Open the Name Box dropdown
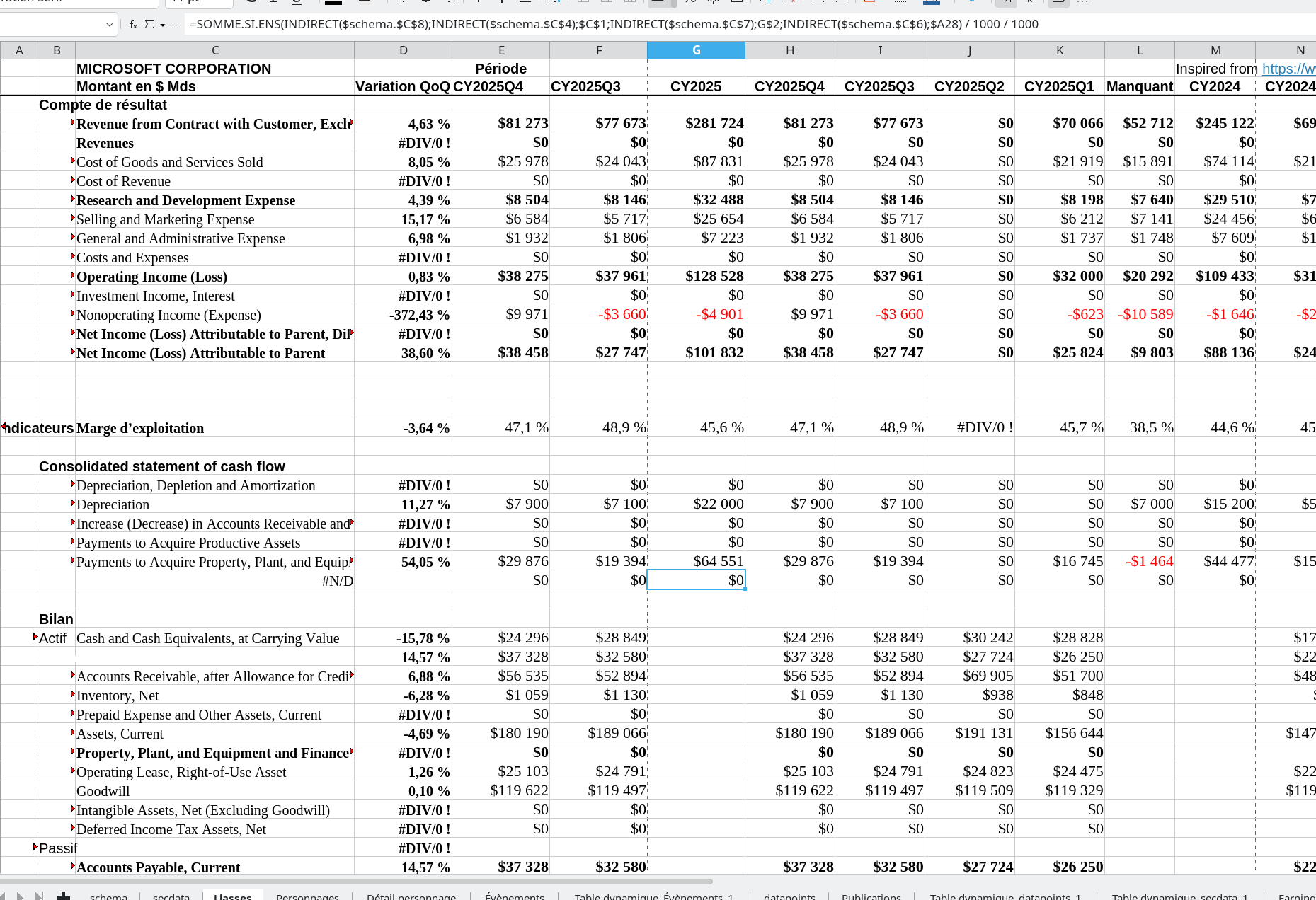1316x900 pixels. coord(110,24)
